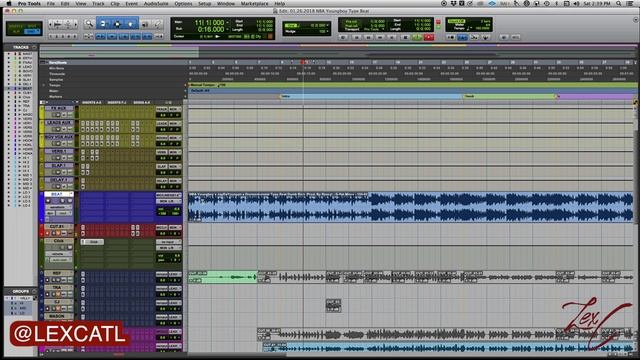Viewport: 640px width, 360px height.
Task: Select the Pencil tool
Action: click(158, 24)
